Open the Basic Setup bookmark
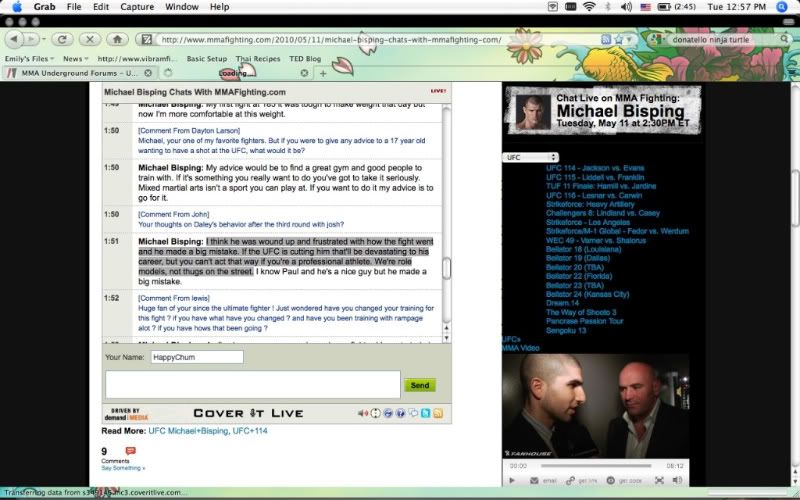Viewport: 800px width, 500px height. [207, 59]
